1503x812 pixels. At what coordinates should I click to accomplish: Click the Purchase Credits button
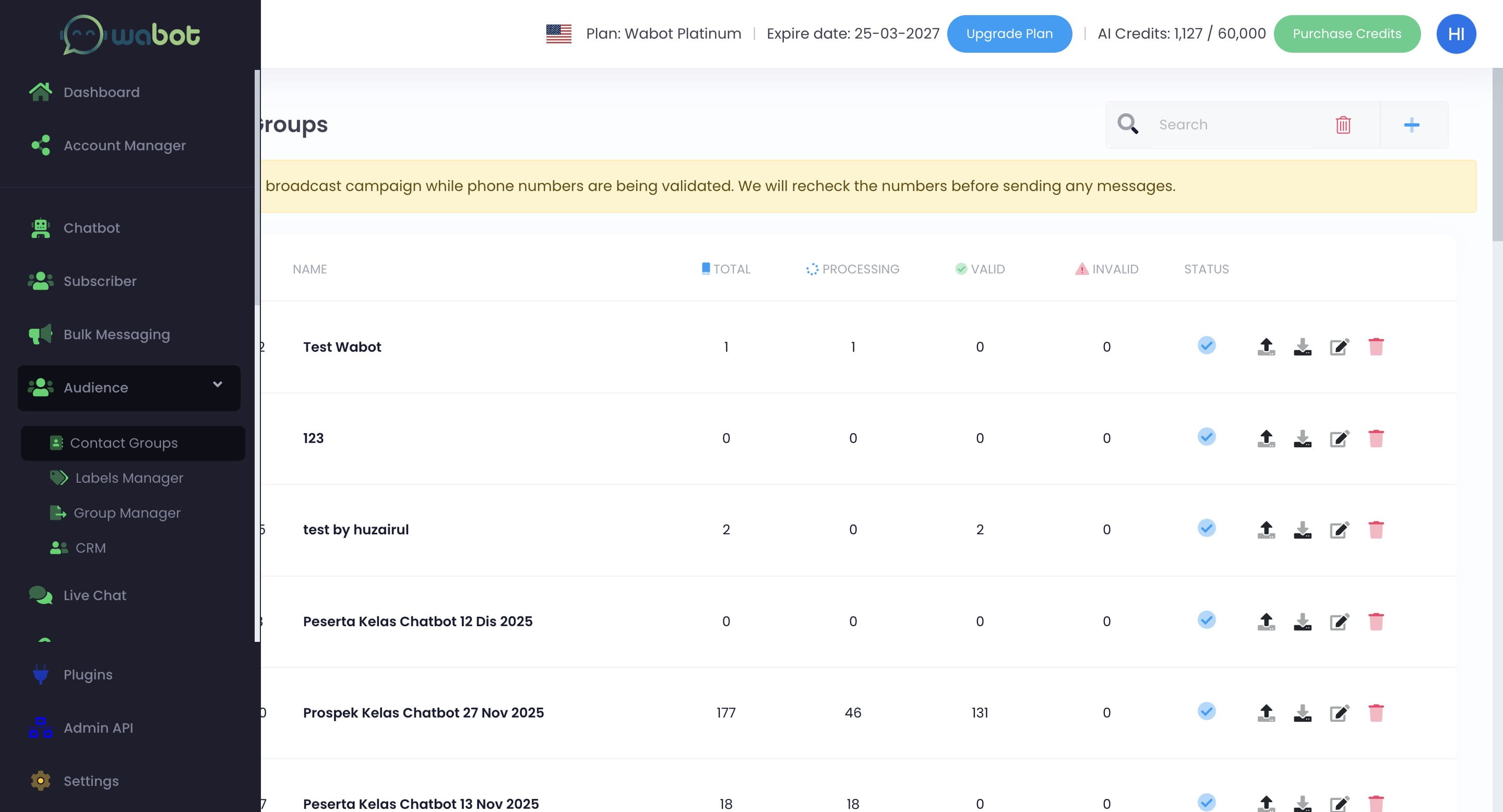coord(1347,33)
